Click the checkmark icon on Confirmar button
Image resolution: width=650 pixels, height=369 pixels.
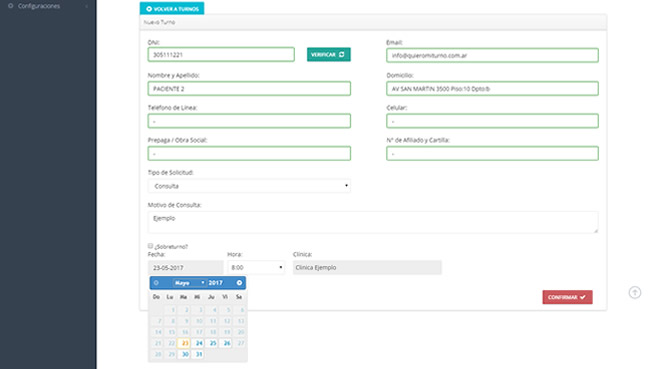pos(583,297)
